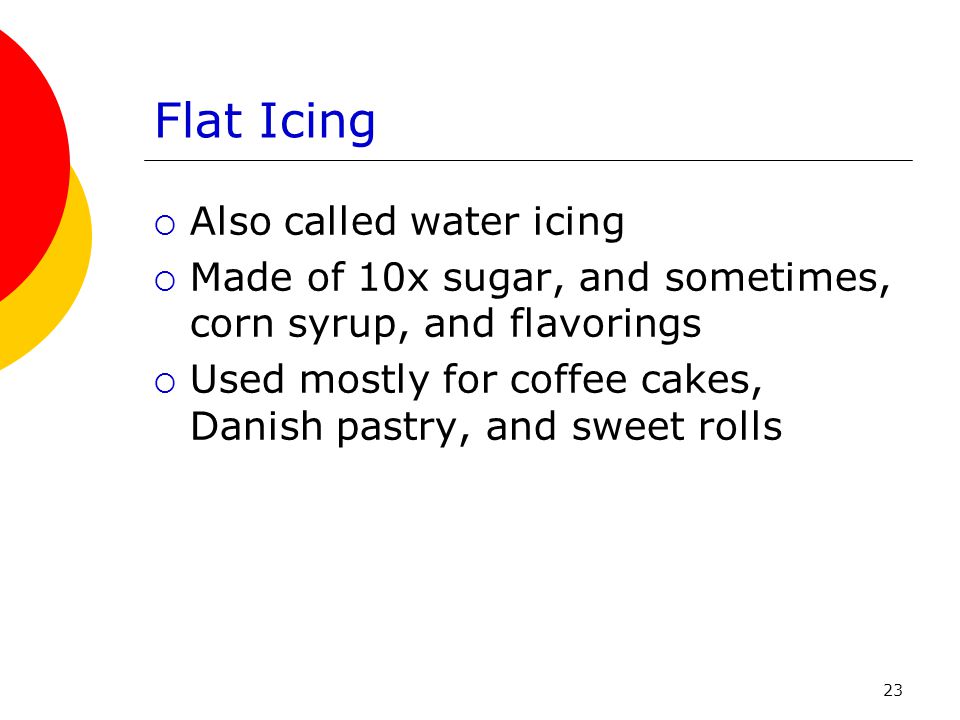
Task: Click the word water in first bullet
Action: coord(465,223)
